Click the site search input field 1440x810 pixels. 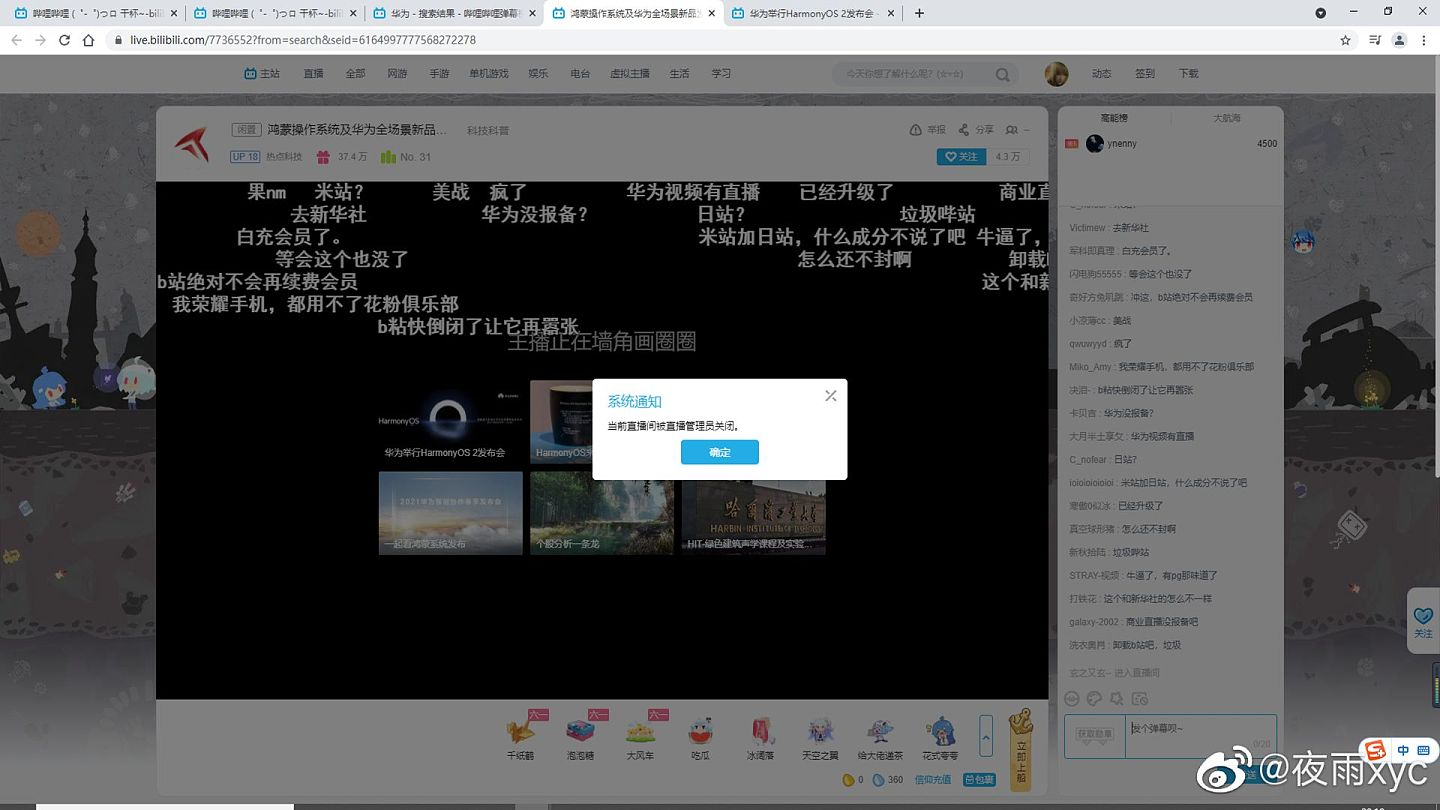(915, 74)
